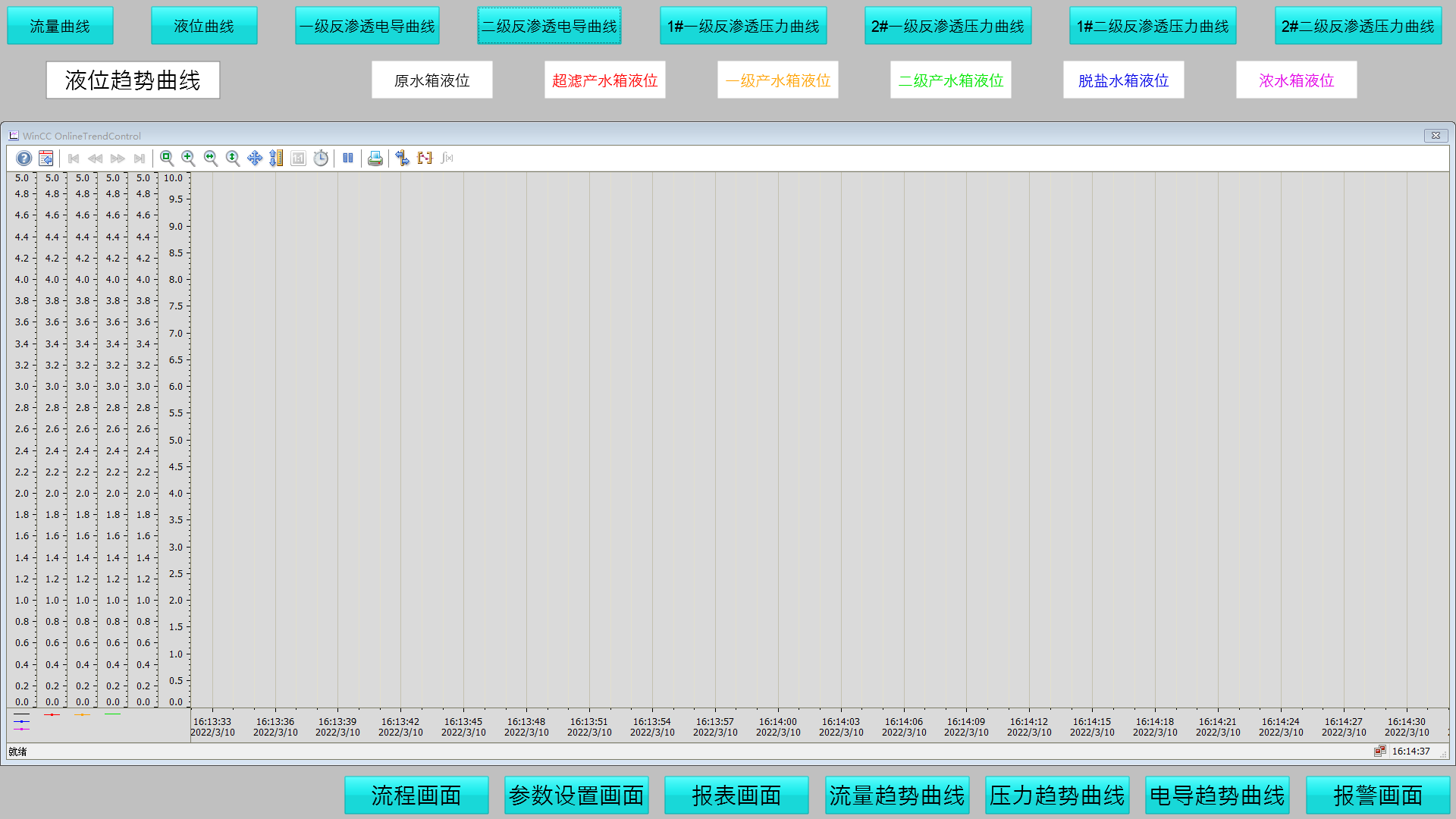Select the 1#二级反渗透压力曲线 tab

(x=1153, y=26)
